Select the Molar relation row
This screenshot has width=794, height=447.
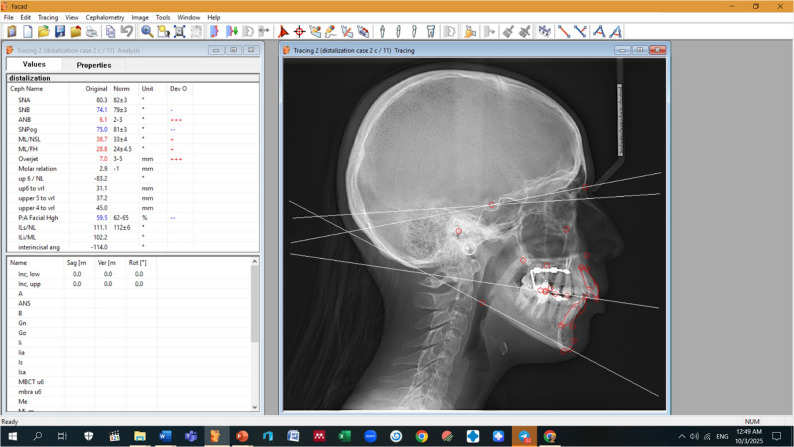133,169
